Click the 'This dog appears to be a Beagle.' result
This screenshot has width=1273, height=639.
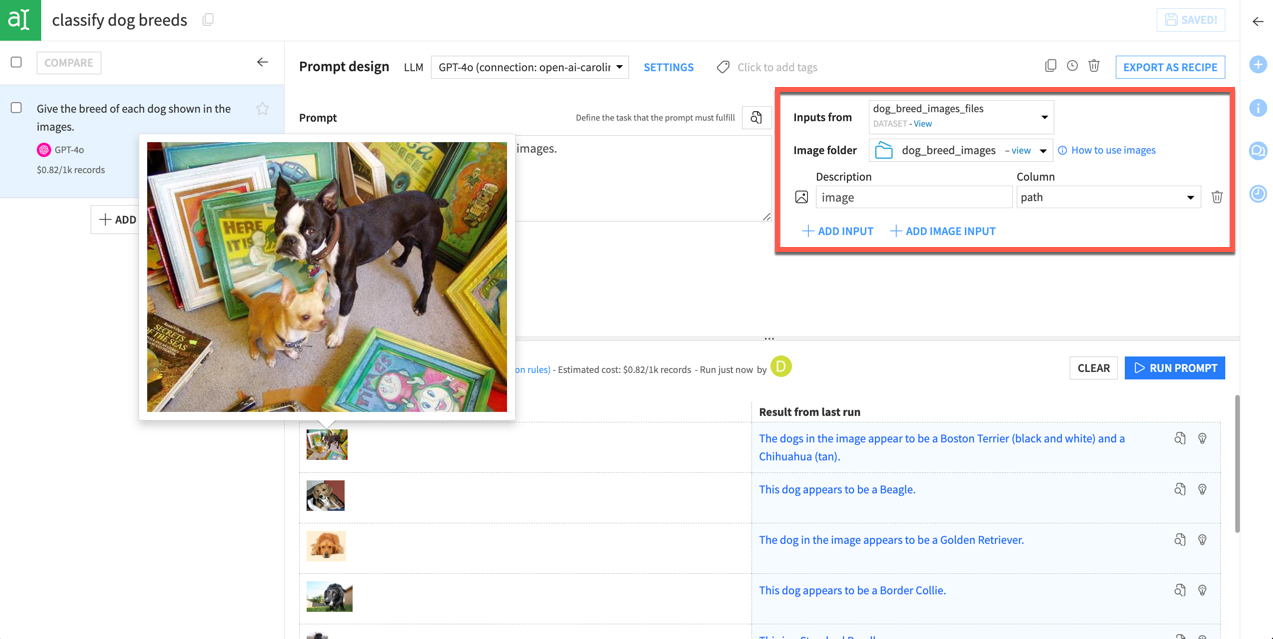click(x=837, y=489)
